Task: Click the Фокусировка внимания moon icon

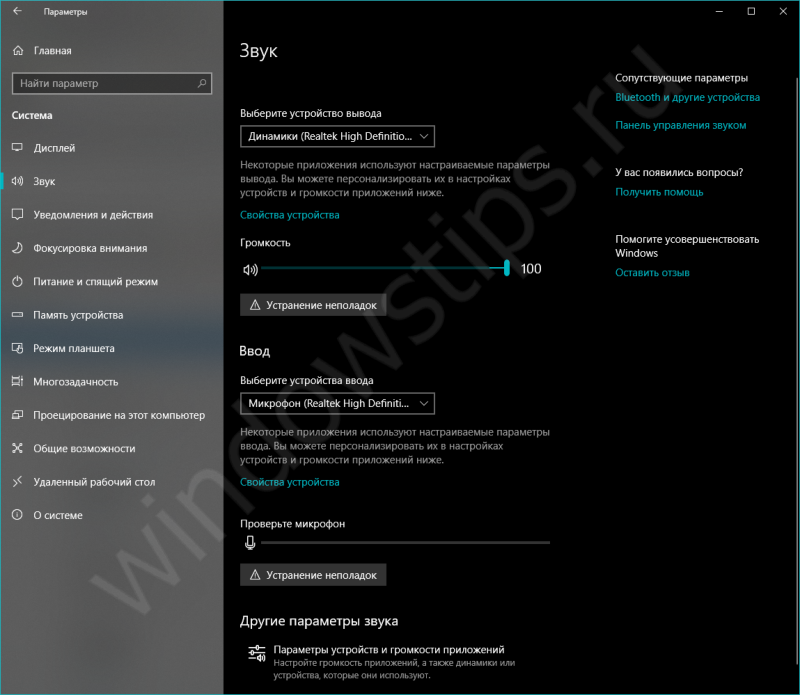Action: (x=17, y=248)
